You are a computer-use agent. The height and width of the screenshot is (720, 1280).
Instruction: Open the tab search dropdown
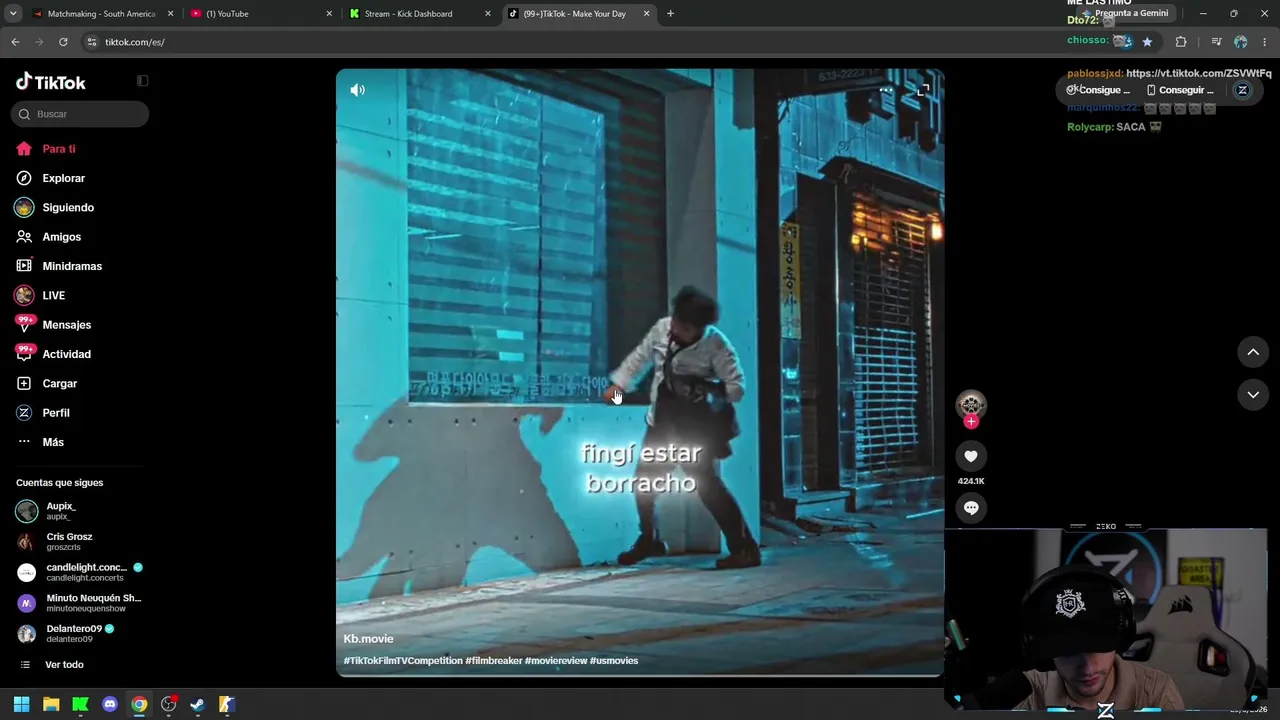(x=13, y=14)
